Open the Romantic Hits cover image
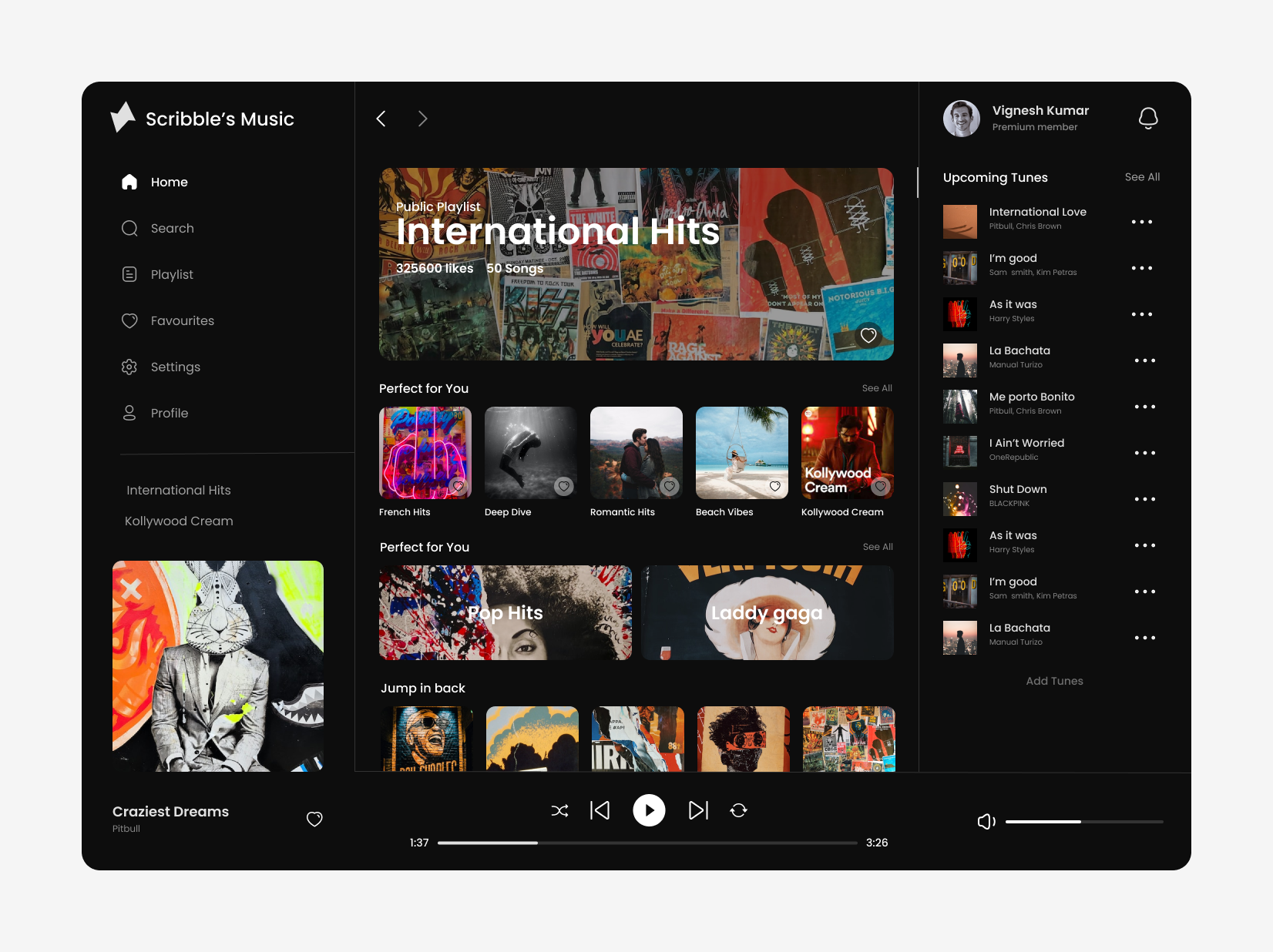This screenshot has height=952, width=1273. point(636,453)
